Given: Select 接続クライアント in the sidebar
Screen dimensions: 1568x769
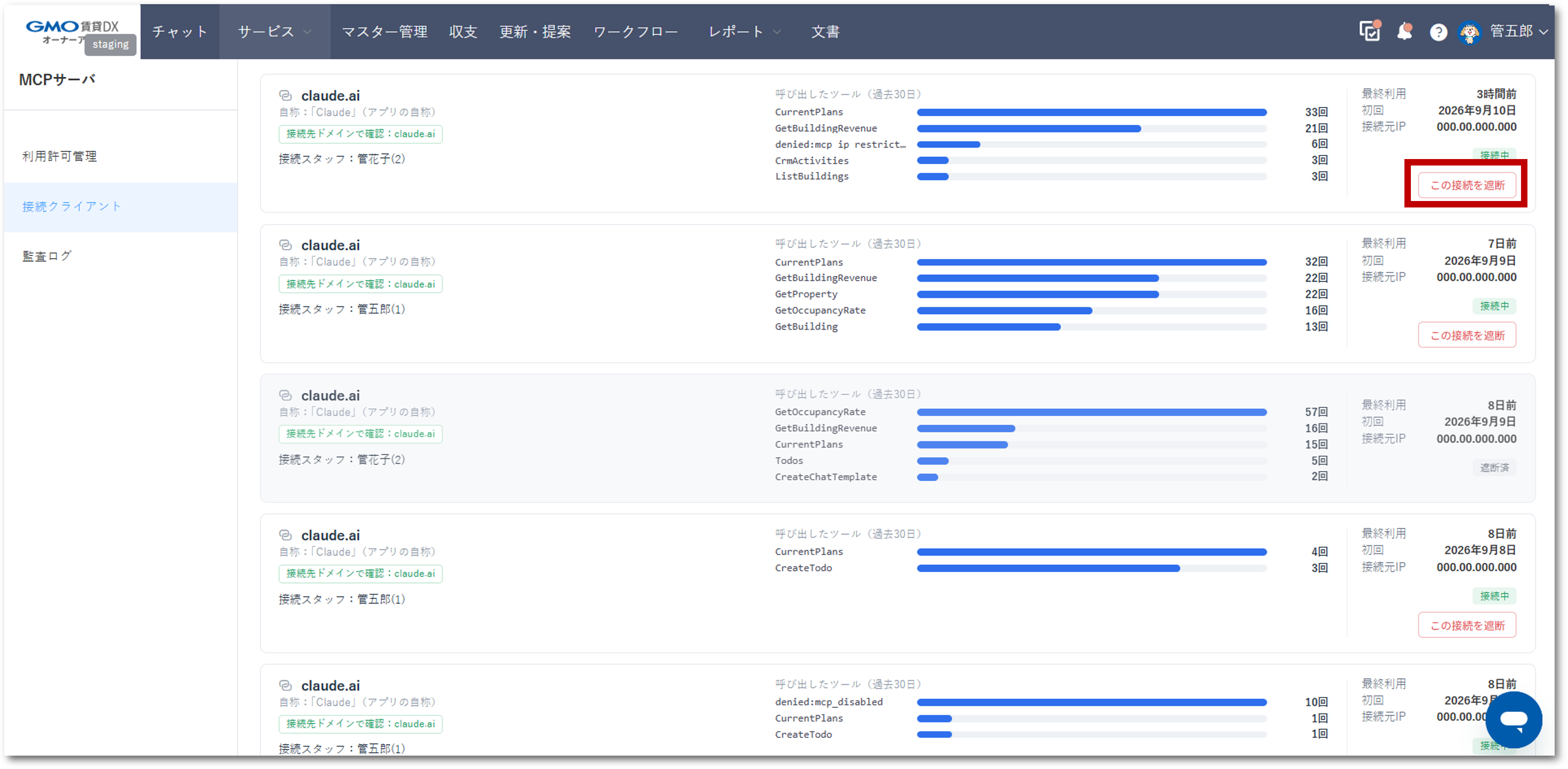Looking at the screenshot, I should [x=121, y=207].
